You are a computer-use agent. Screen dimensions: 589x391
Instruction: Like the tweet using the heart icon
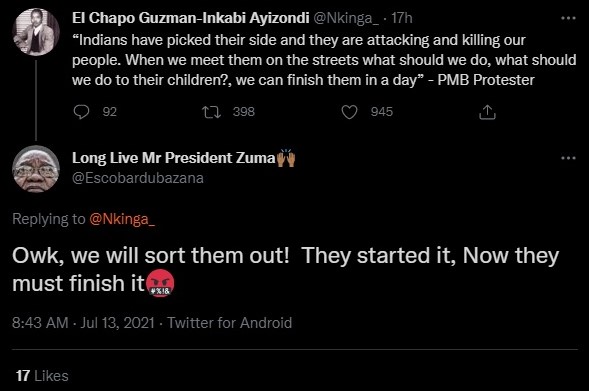click(x=349, y=112)
